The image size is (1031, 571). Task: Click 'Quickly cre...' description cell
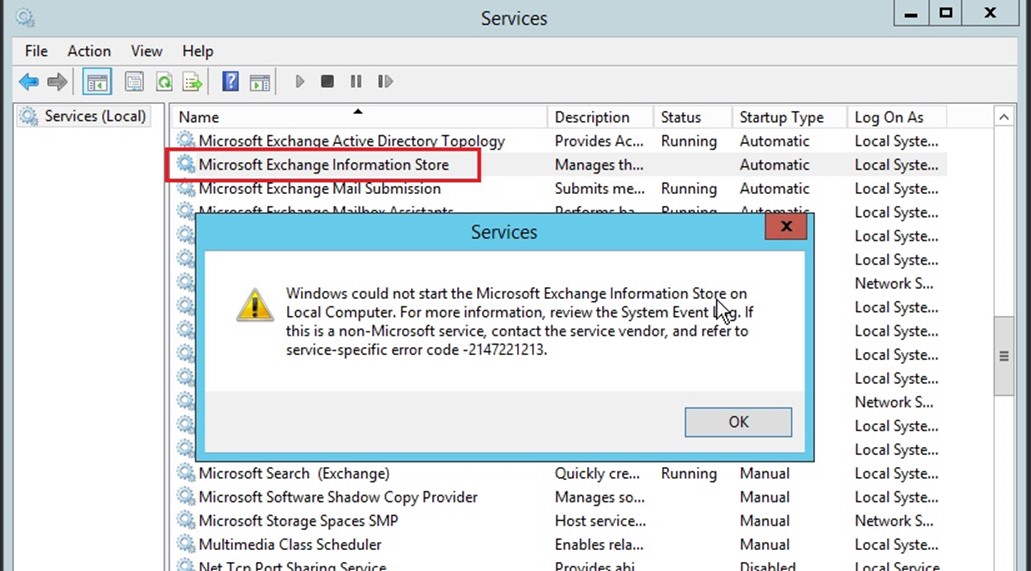(597, 473)
